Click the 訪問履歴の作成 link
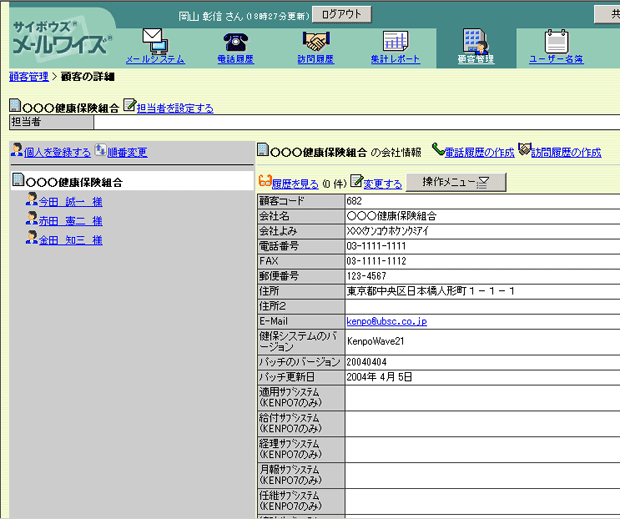This screenshot has width=620, height=519. point(566,152)
